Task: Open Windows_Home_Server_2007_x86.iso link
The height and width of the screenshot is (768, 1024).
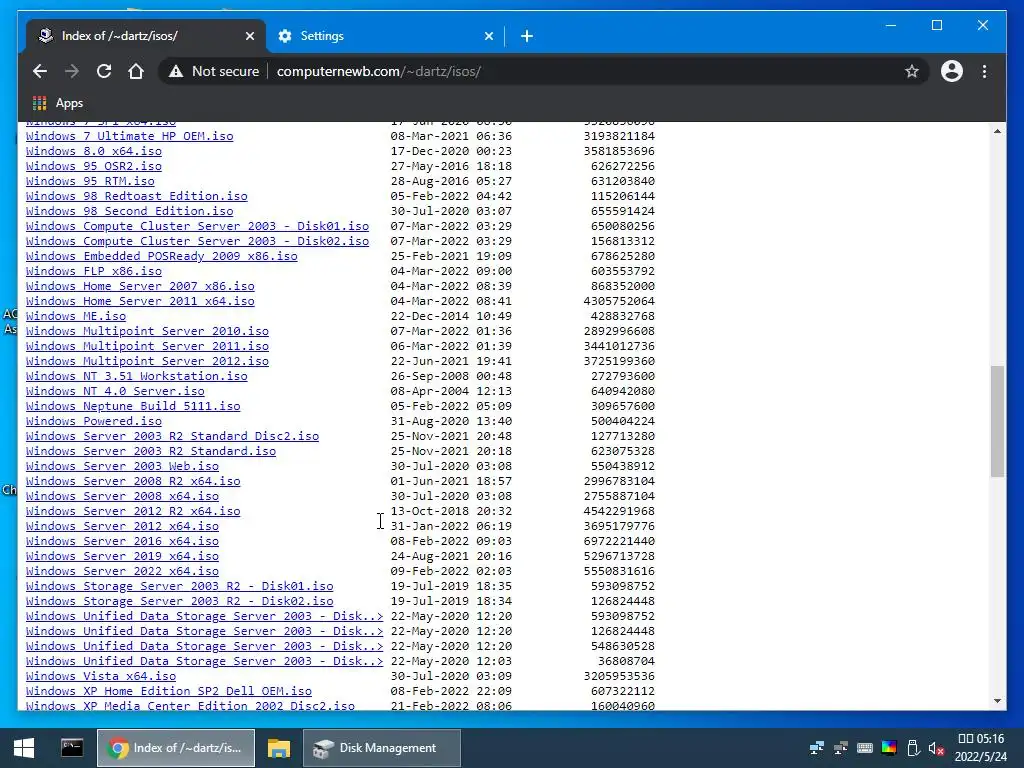Action: coord(140,286)
